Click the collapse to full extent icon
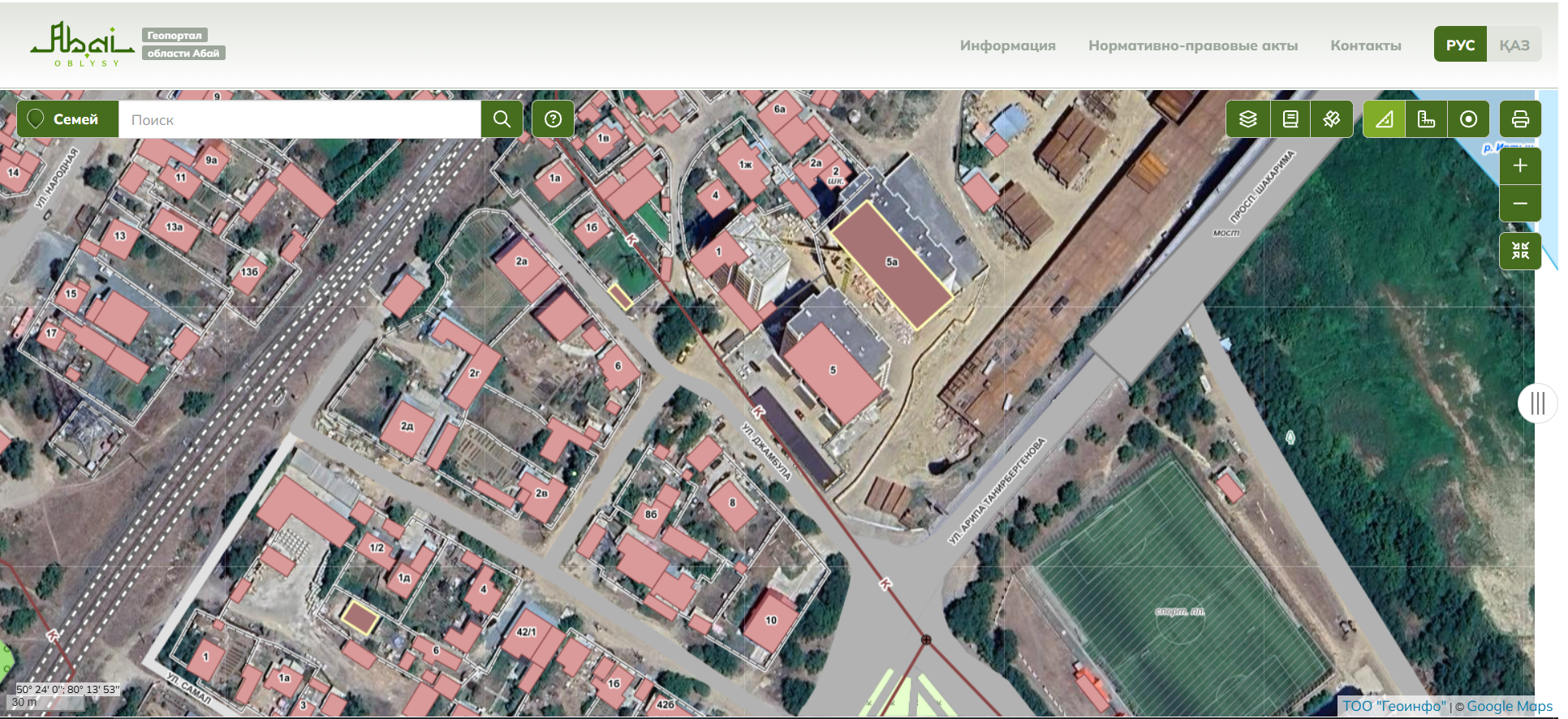This screenshot has width=1568, height=719. click(1520, 251)
